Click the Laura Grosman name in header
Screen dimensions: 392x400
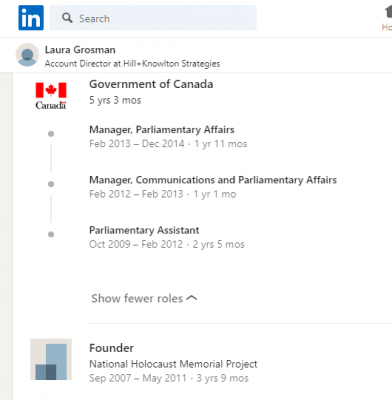point(80,50)
